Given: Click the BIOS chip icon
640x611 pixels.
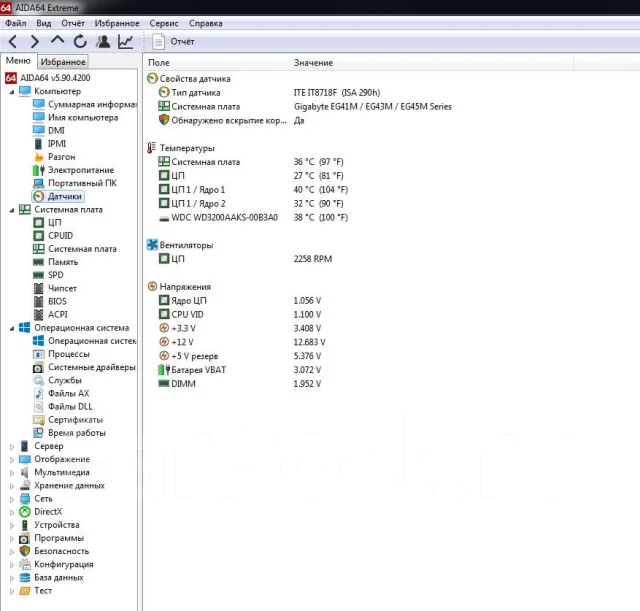Looking at the screenshot, I should pos(38,301).
